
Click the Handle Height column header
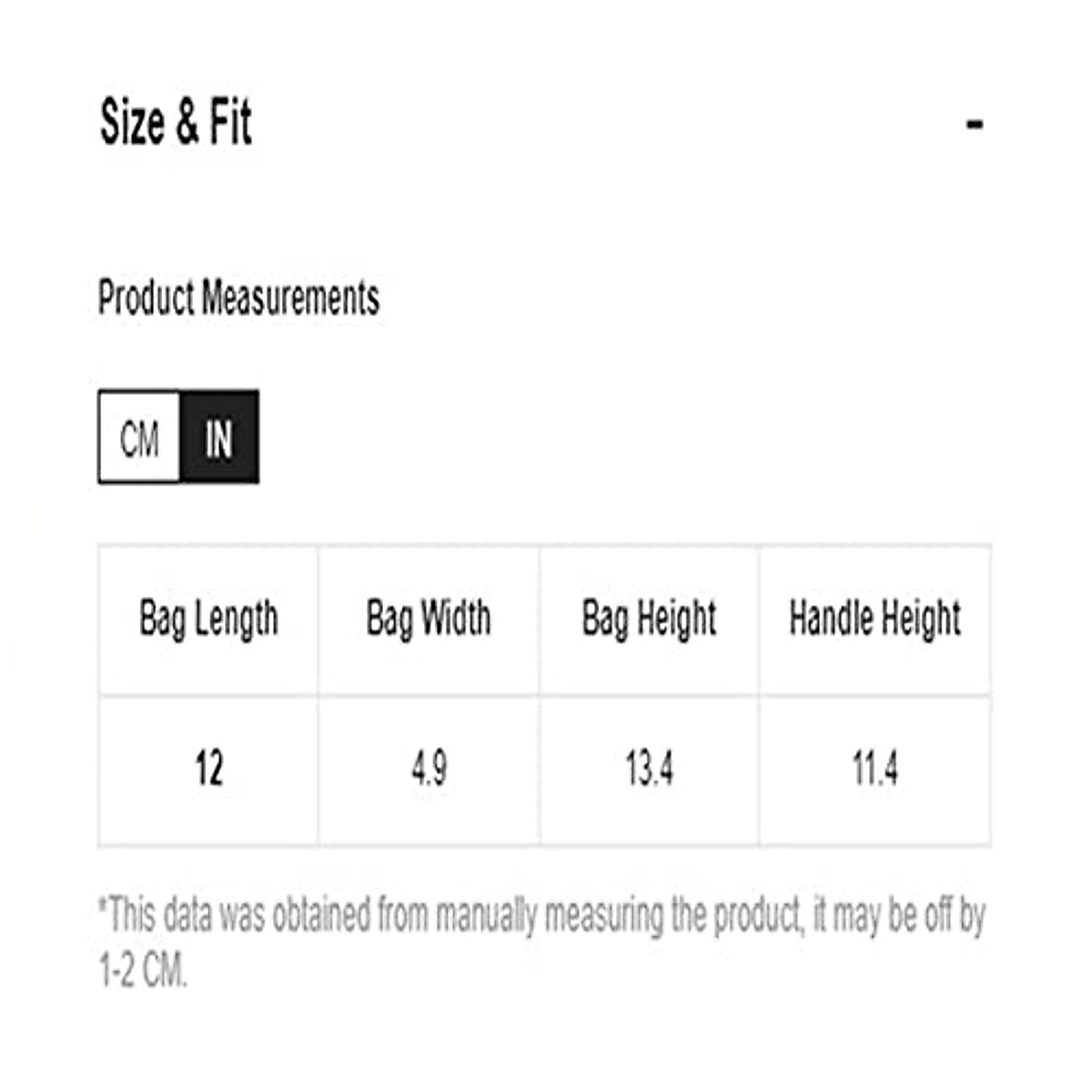click(875, 620)
